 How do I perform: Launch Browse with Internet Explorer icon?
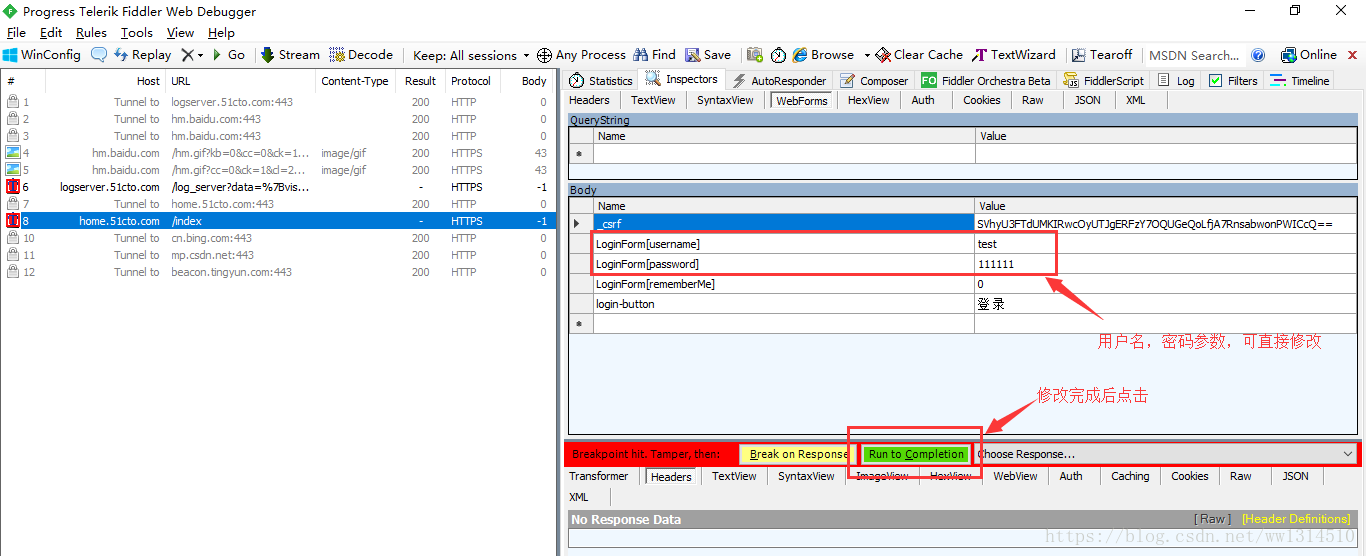823,55
